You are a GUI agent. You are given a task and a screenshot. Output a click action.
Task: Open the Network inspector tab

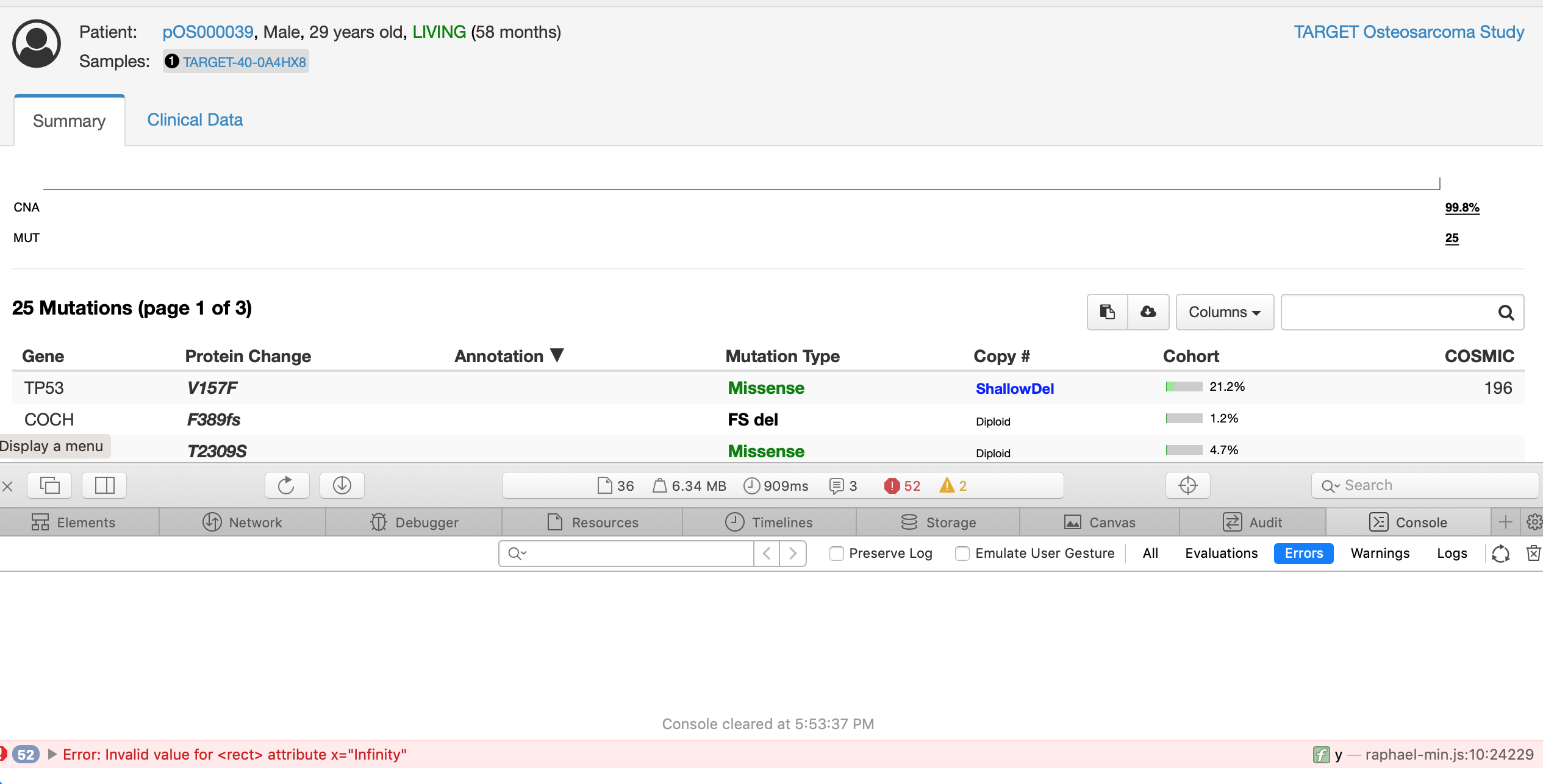[242, 522]
